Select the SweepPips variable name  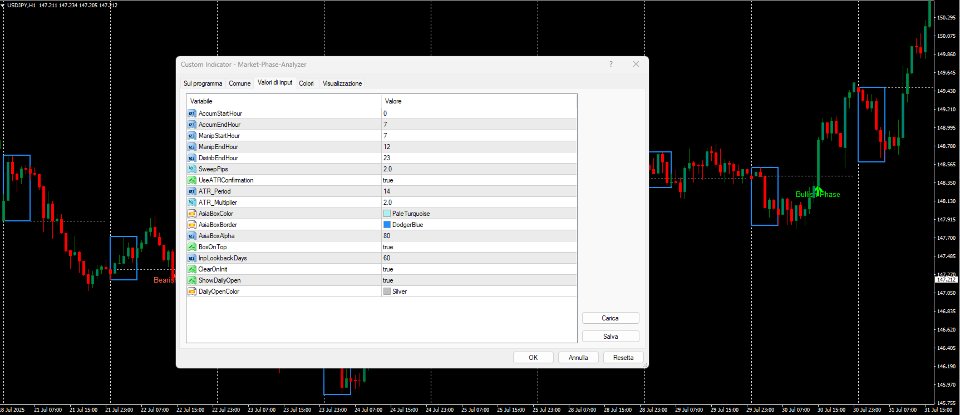(214, 169)
